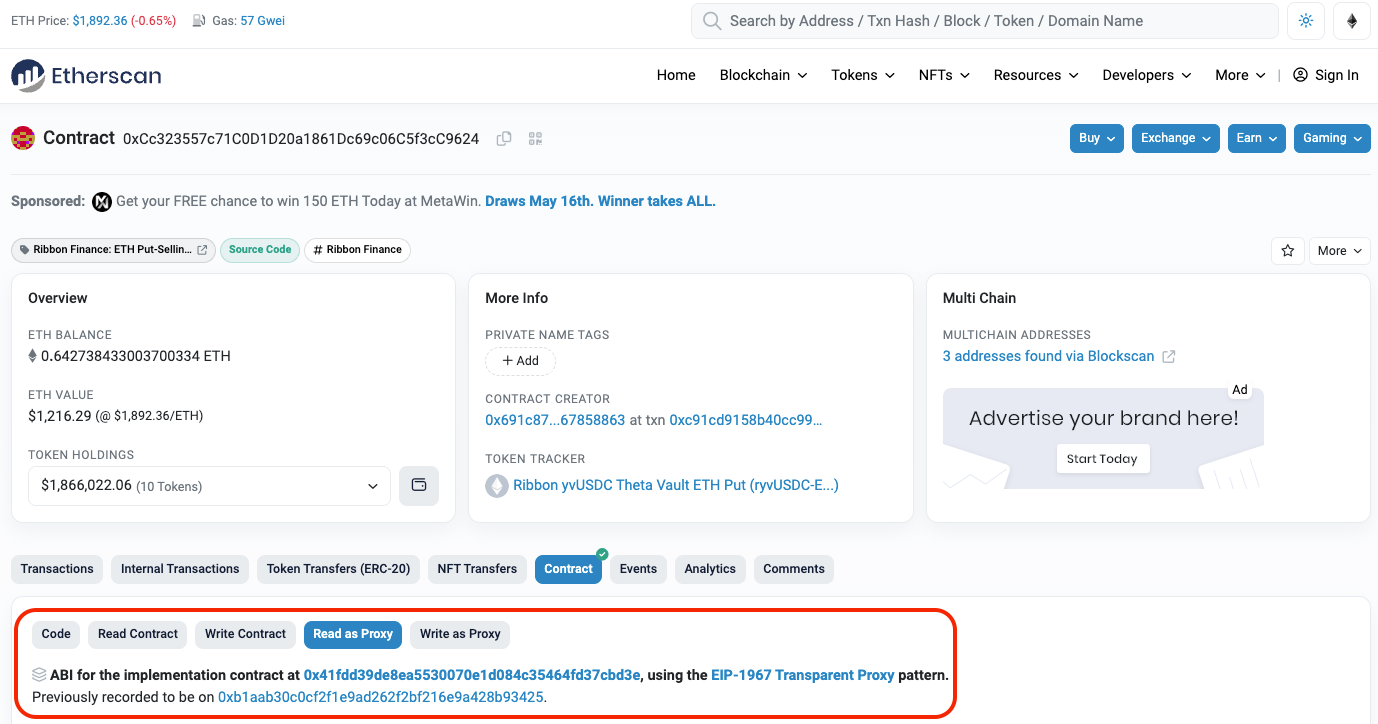This screenshot has height=724, width=1378.
Task: Copy the contract address with the copy icon
Action: pyautogui.click(x=505, y=139)
